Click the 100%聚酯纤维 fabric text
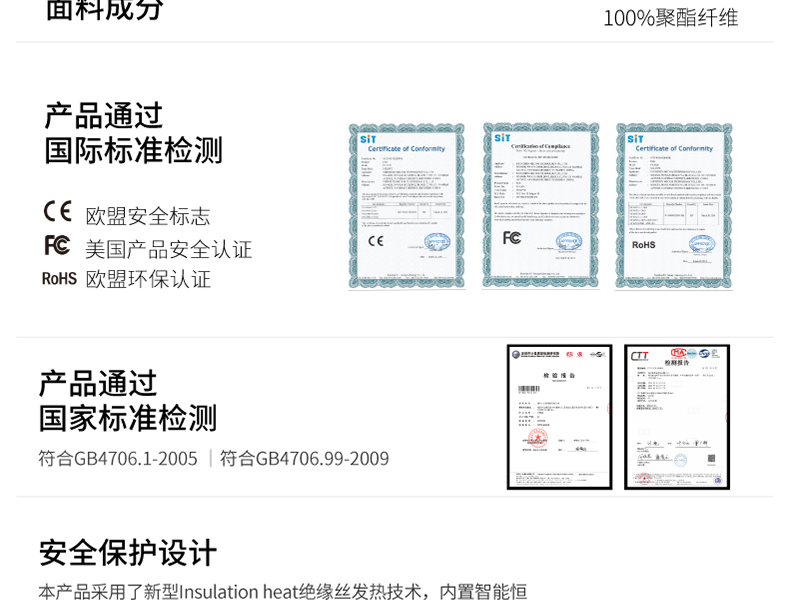The height and width of the screenshot is (600, 790). tap(670, 17)
